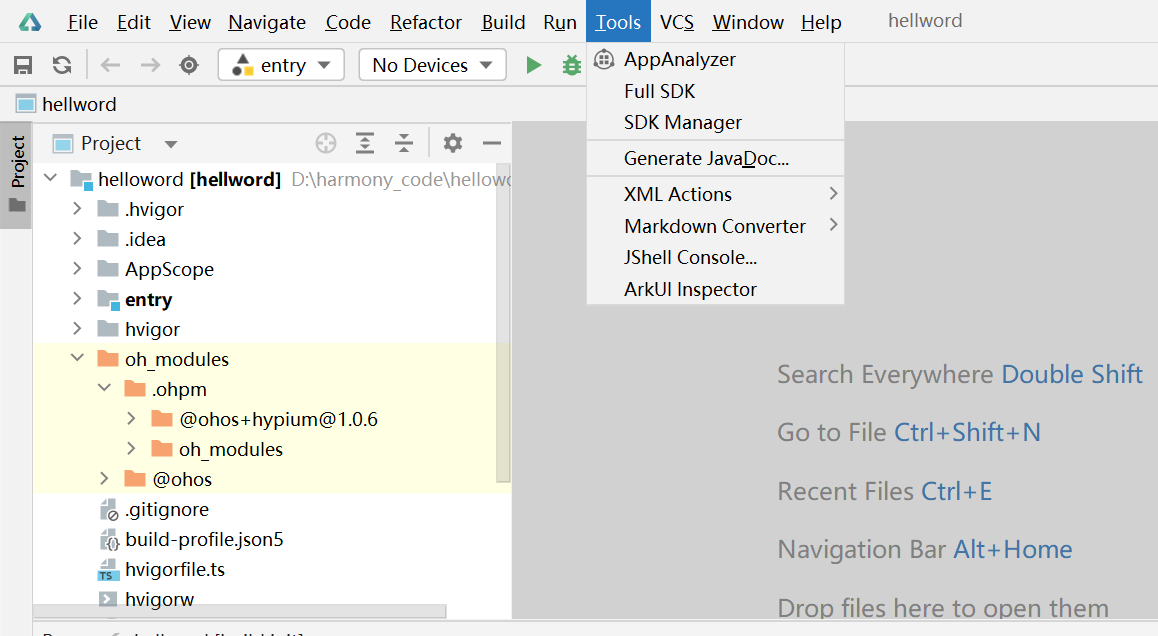1158x636 pixels.
Task: Open the View menu
Action: tap(190, 22)
